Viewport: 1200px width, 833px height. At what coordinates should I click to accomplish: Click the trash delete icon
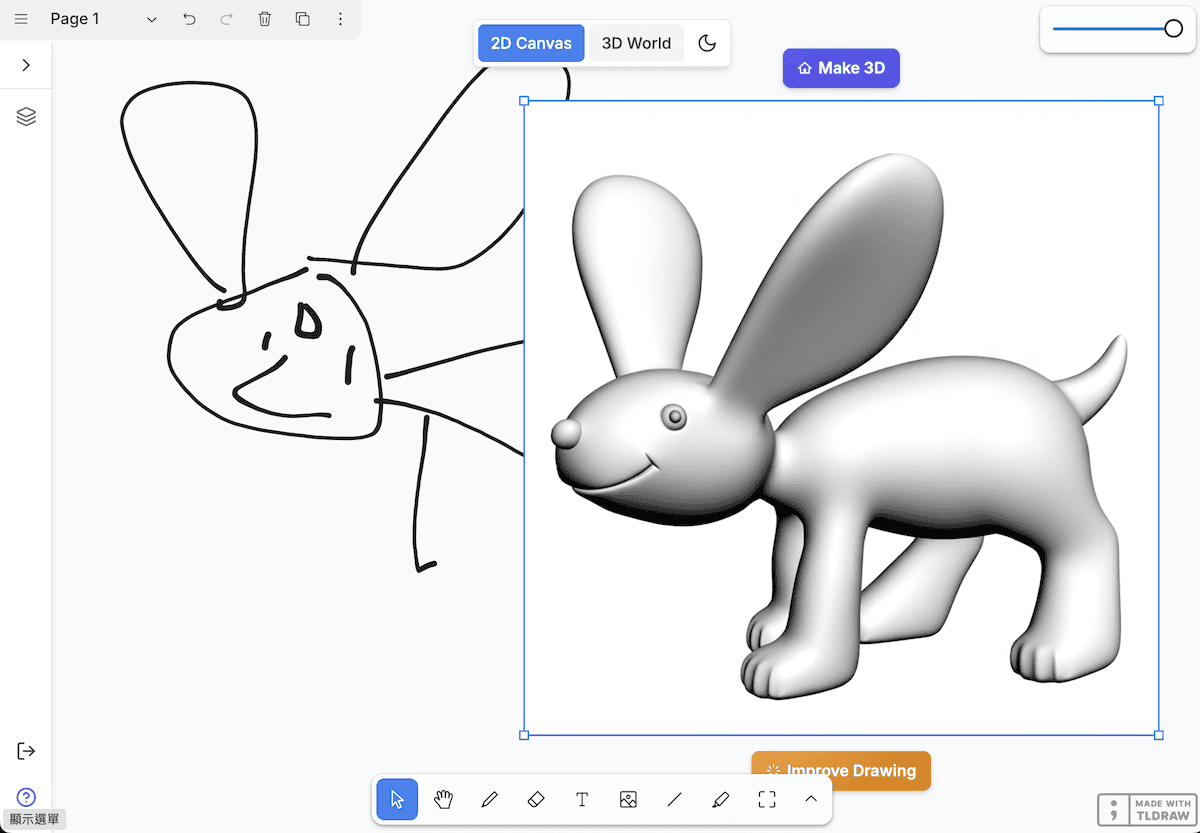[264, 19]
